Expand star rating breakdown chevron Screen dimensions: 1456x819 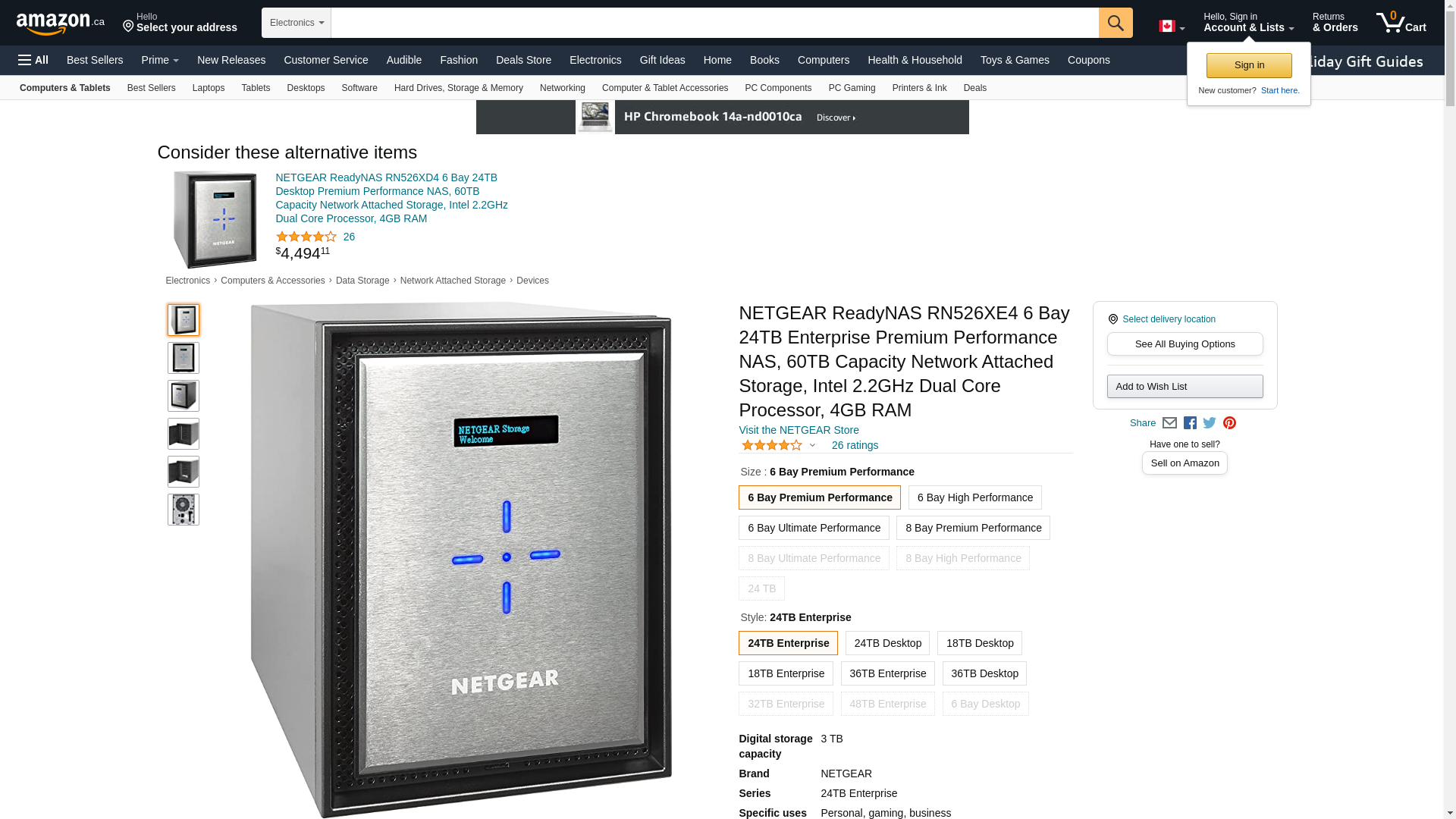tap(812, 446)
